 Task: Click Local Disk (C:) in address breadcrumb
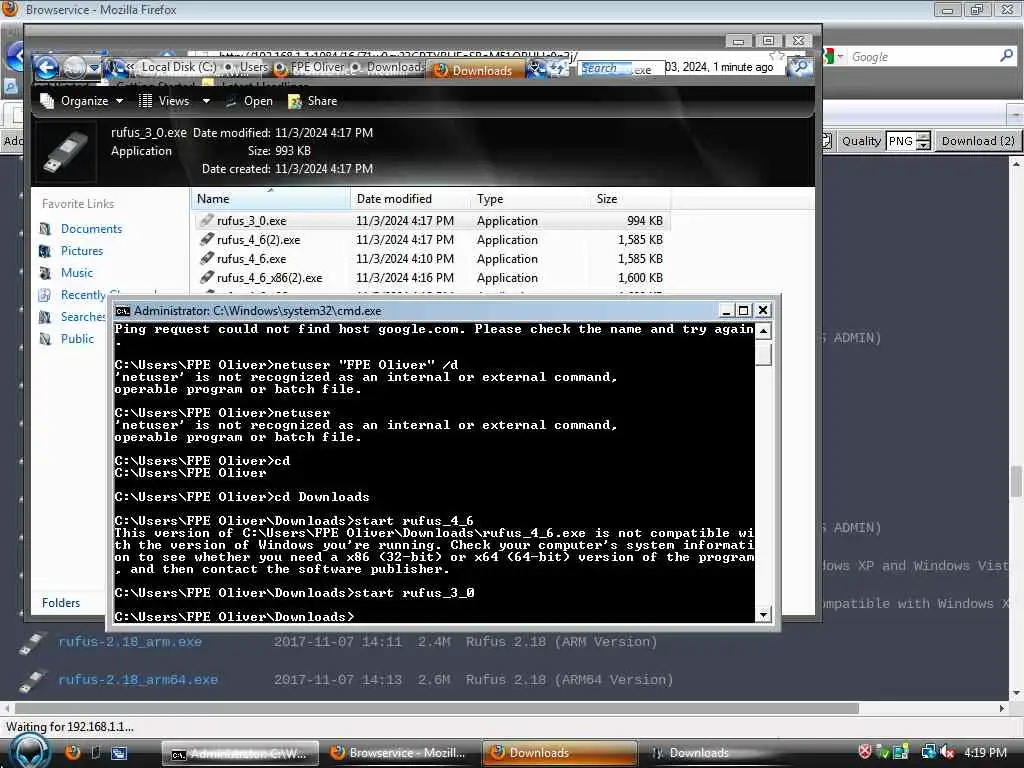click(178, 67)
